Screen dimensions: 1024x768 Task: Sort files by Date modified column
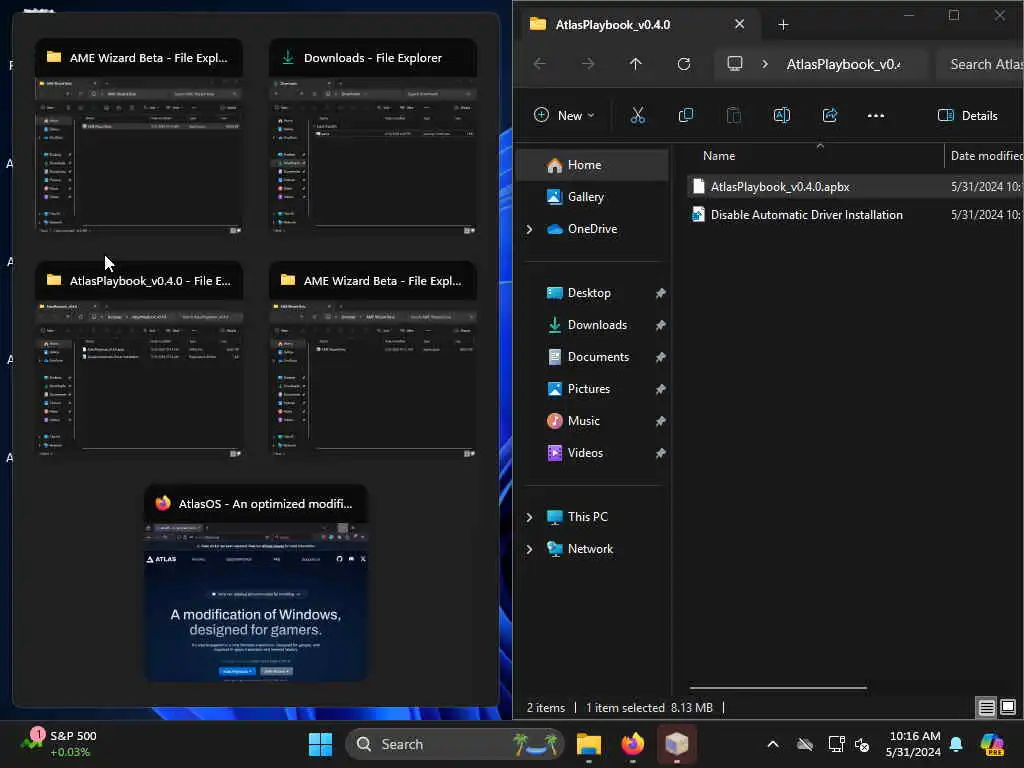(985, 156)
